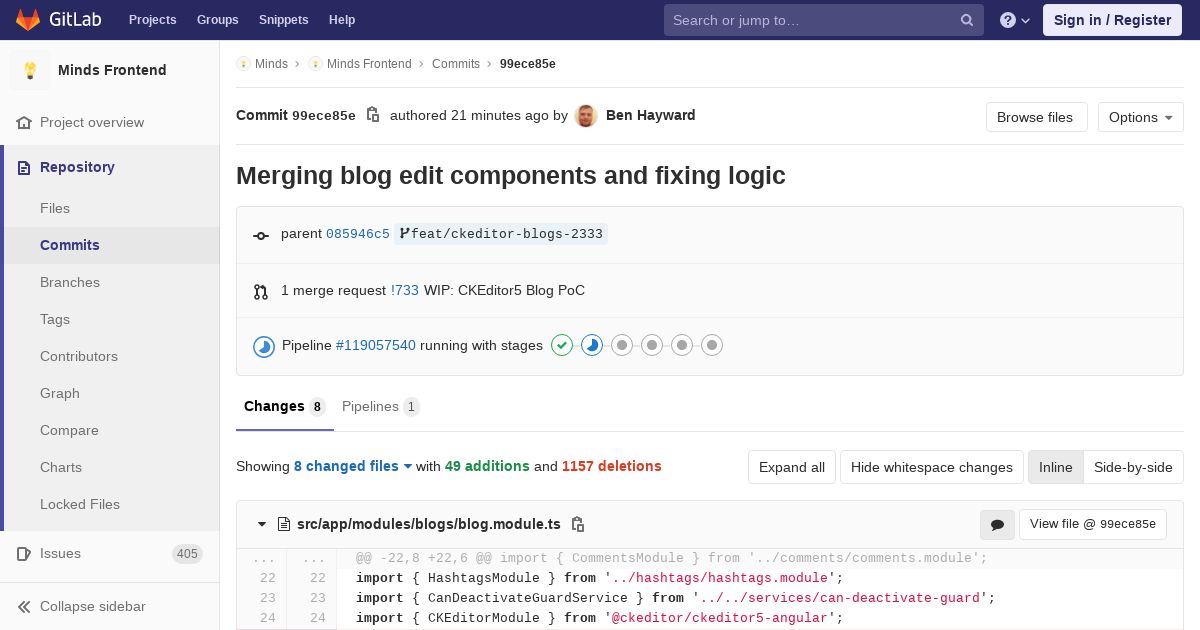
Task: Select the Inline diff view
Action: point(1055,467)
